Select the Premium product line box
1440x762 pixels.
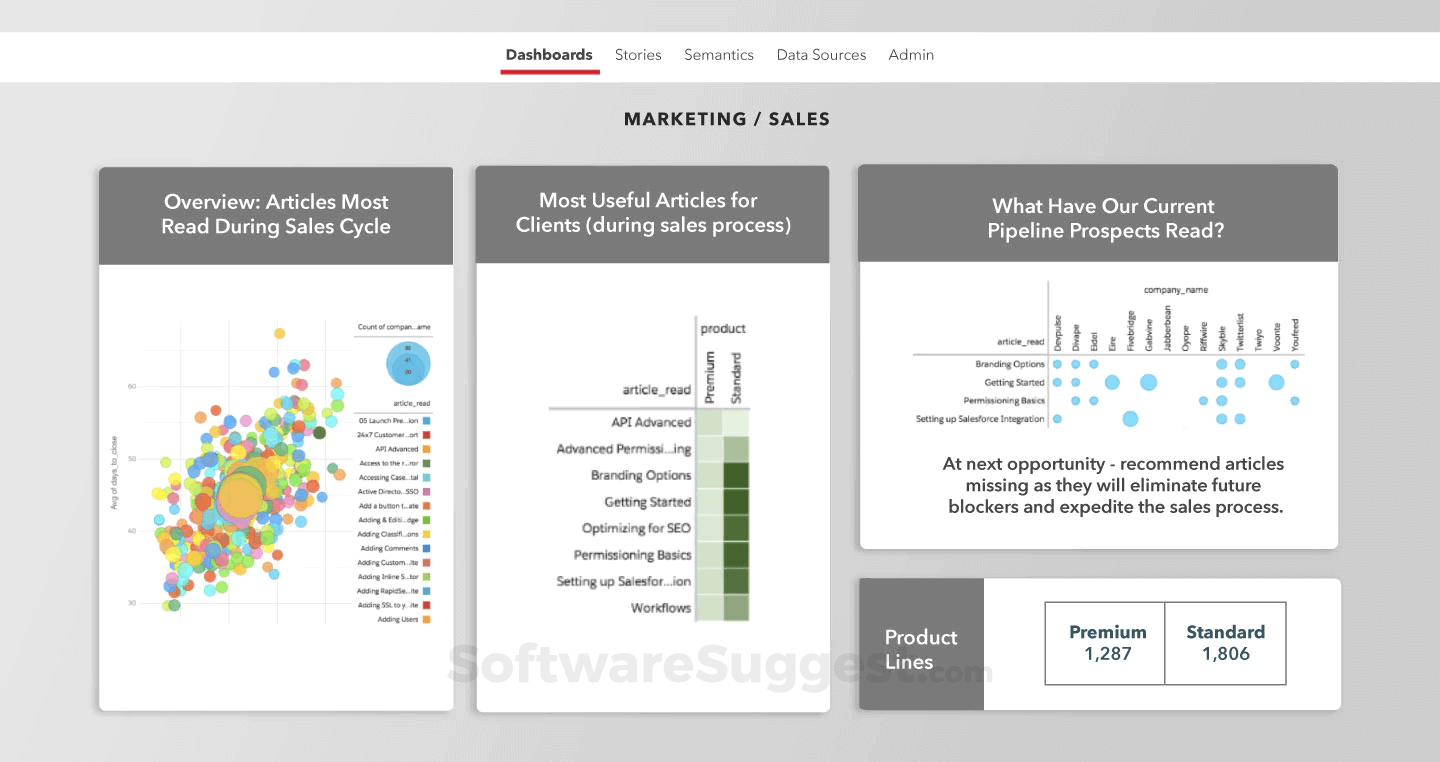coord(1105,643)
